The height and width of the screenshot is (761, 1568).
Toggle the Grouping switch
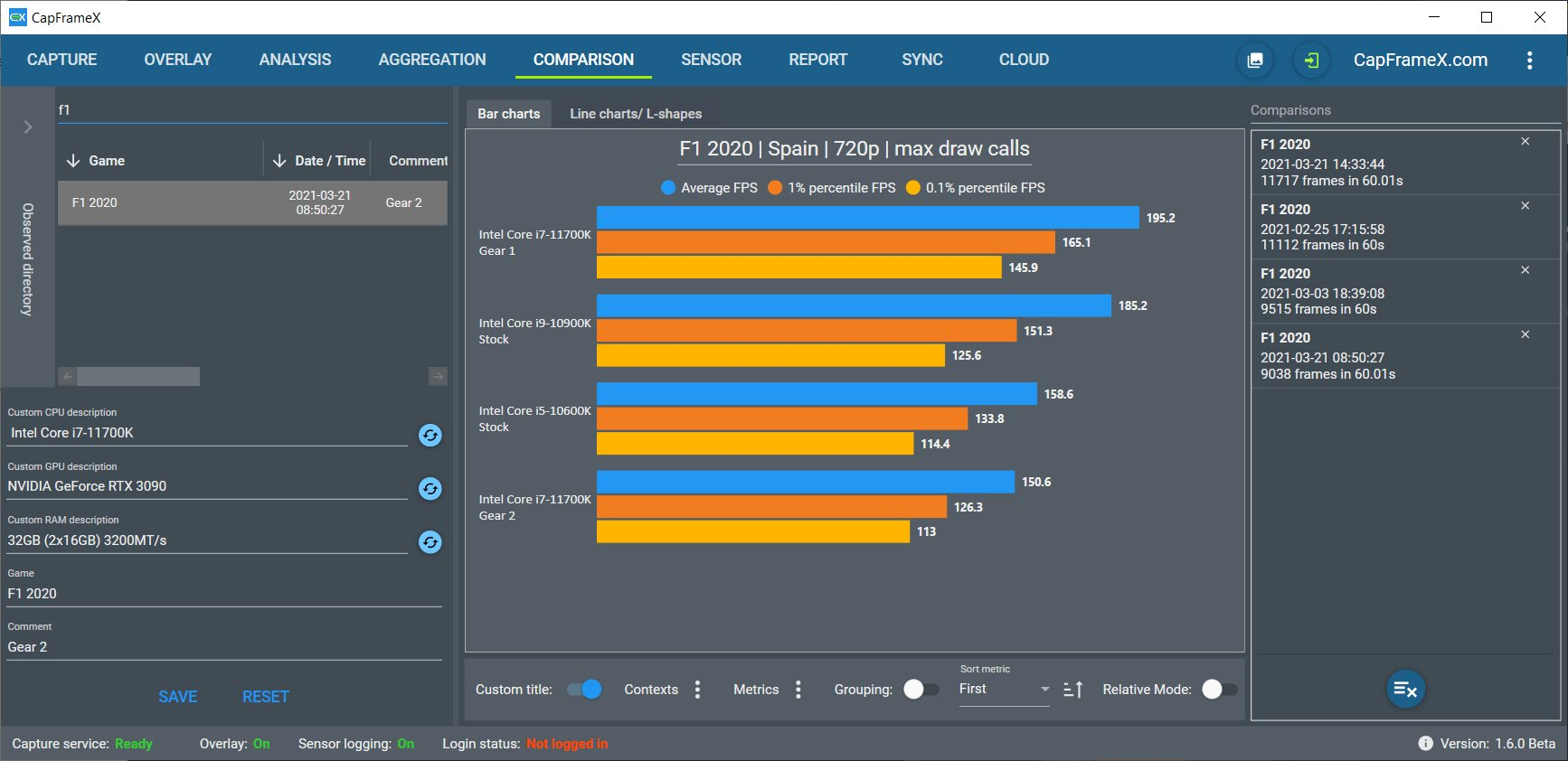coord(921,690)
